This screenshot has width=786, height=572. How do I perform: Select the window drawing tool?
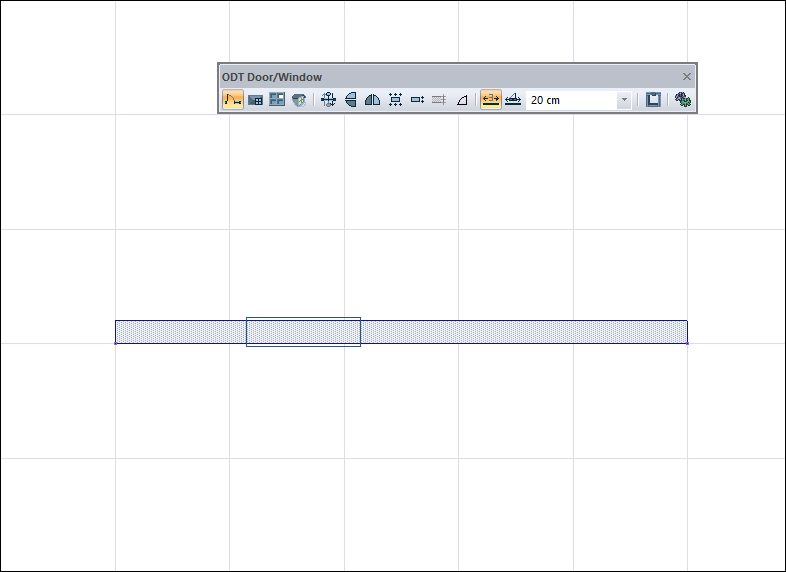(255, 100)
